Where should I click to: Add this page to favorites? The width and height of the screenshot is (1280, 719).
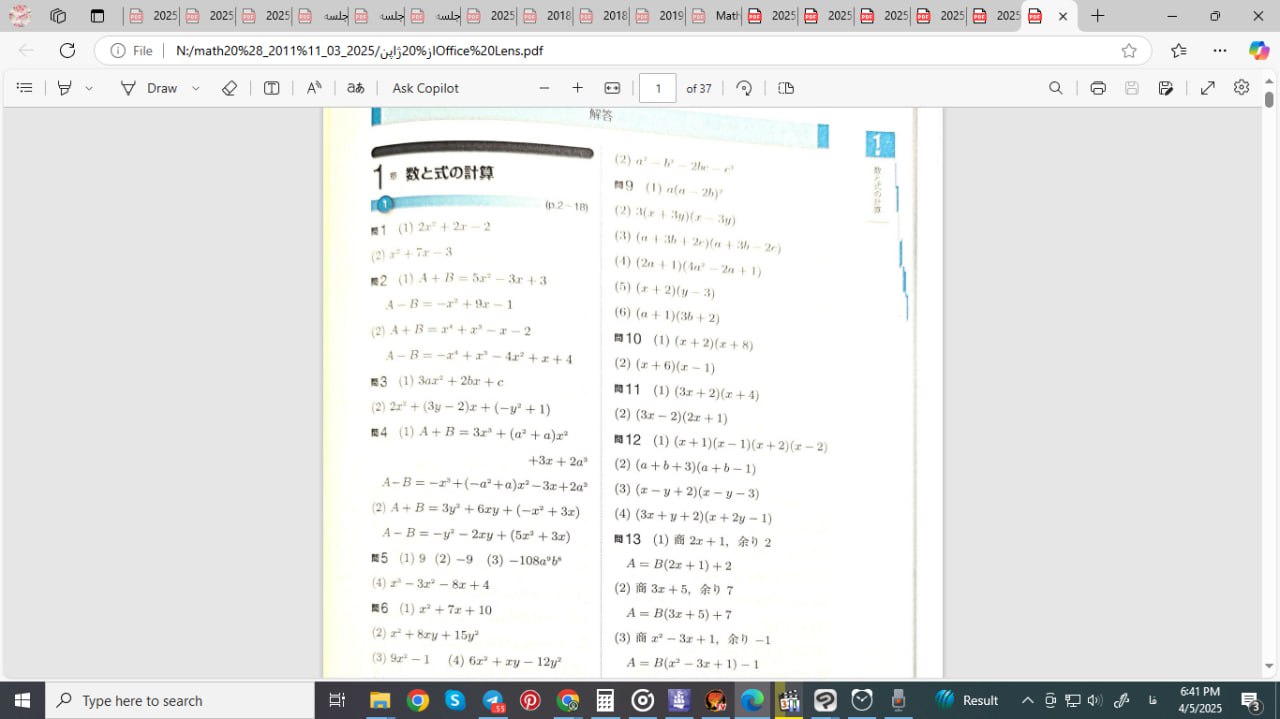pos(1129,50)
